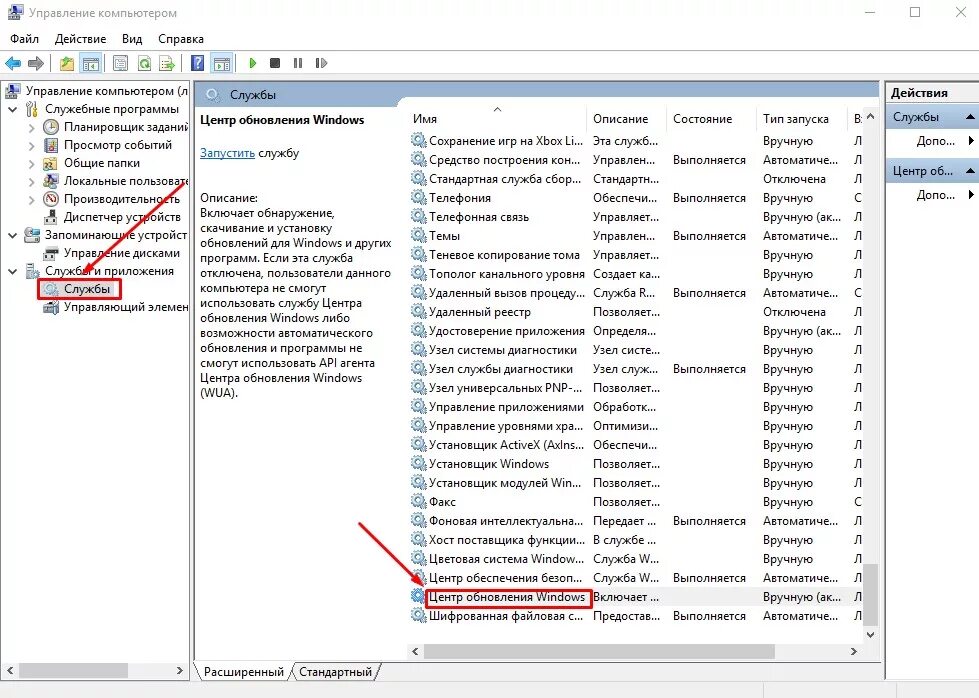Click gear icon of Узел системы диагностики

(418, 349)
